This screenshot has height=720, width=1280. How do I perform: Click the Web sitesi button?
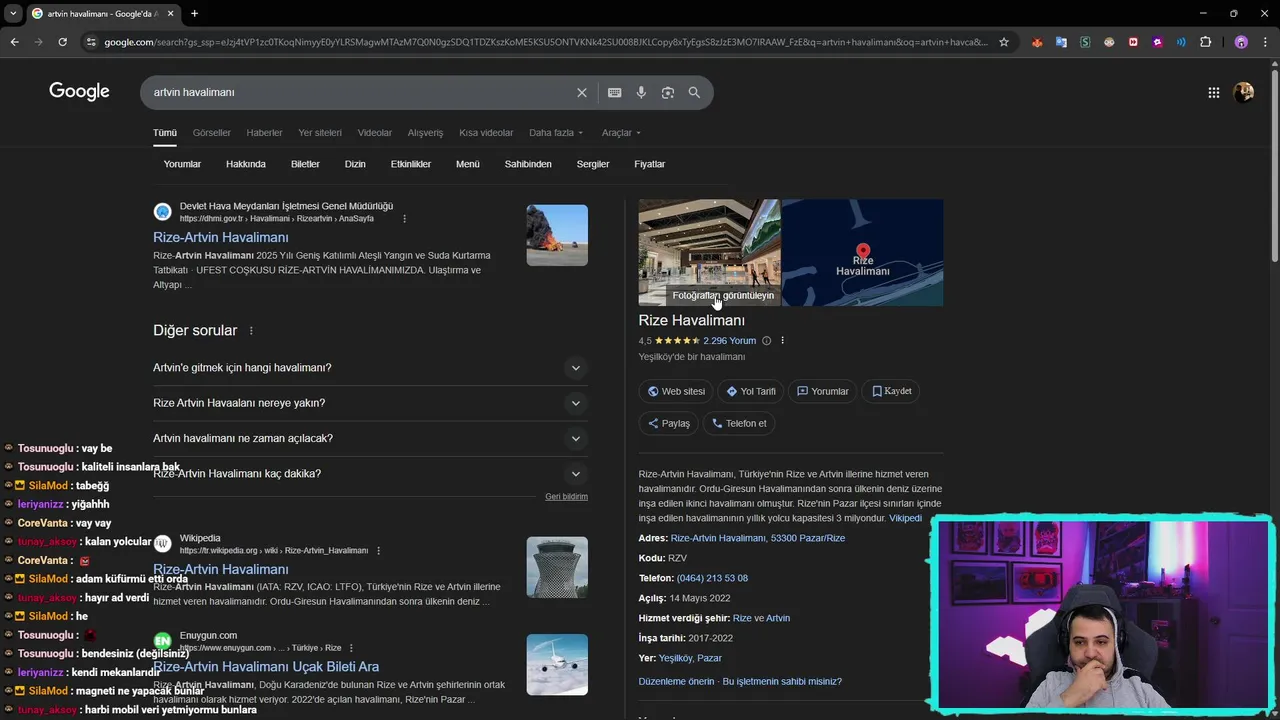pos(676,391)
